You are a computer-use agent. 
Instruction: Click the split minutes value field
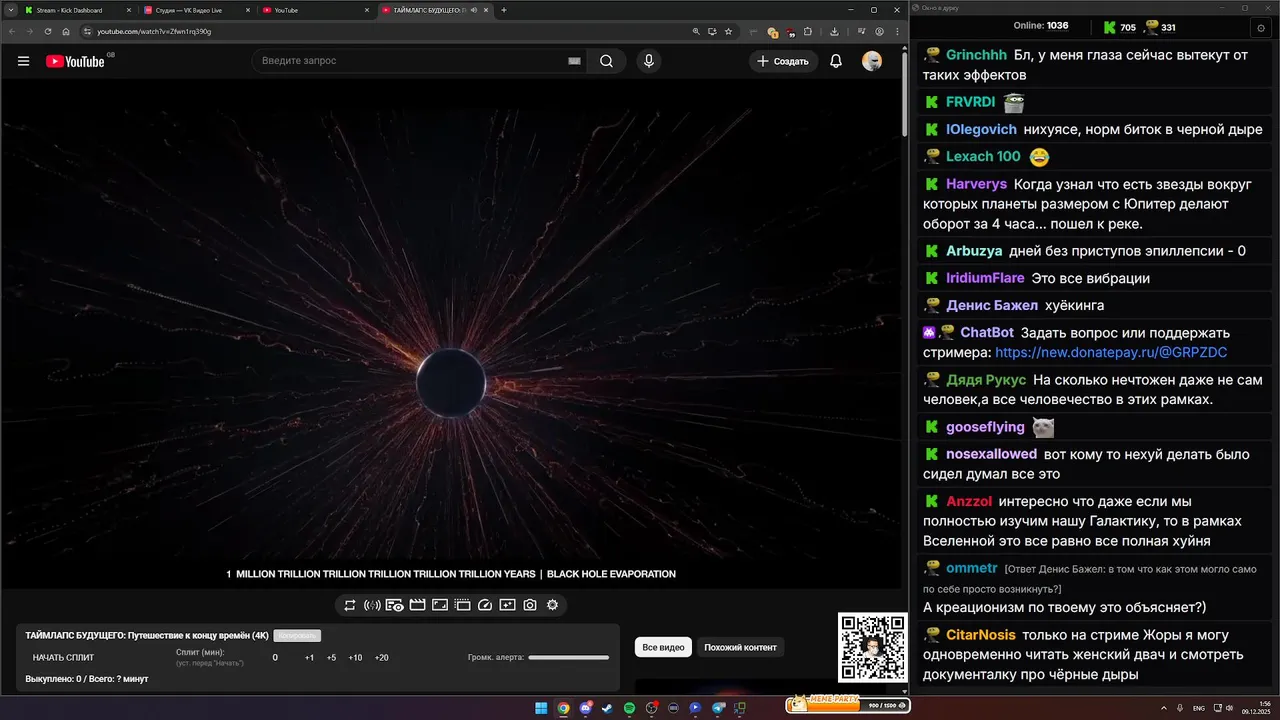pyautogui.click(x=275, y=657)
